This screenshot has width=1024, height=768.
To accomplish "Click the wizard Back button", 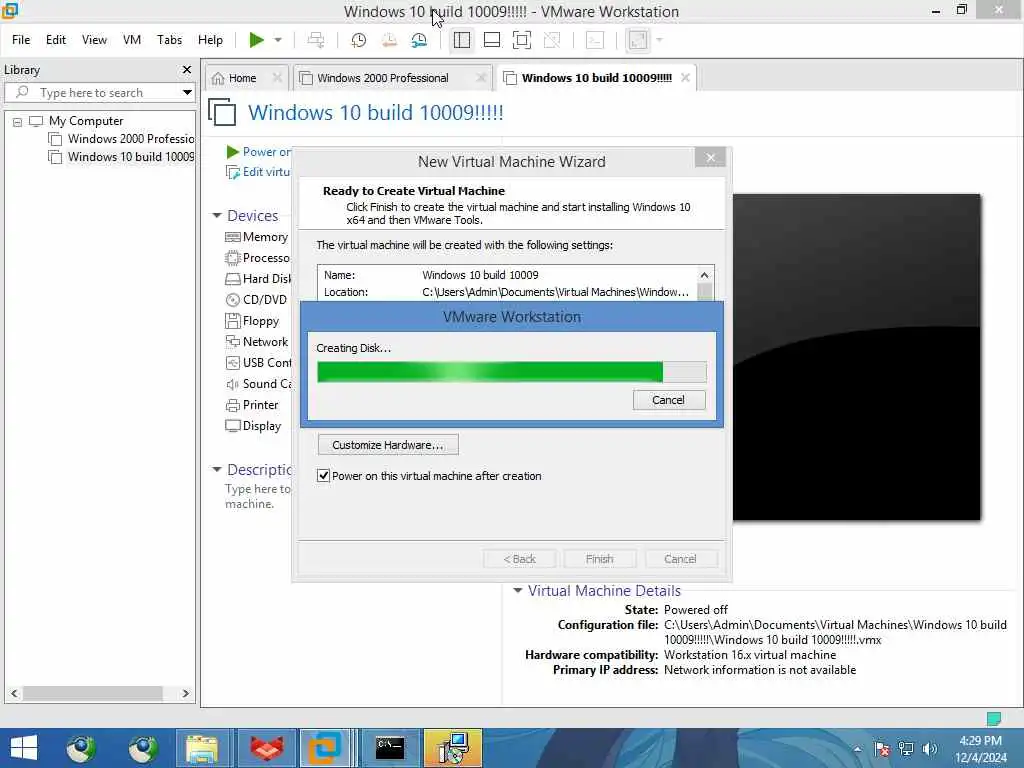I will coord(519,559).
